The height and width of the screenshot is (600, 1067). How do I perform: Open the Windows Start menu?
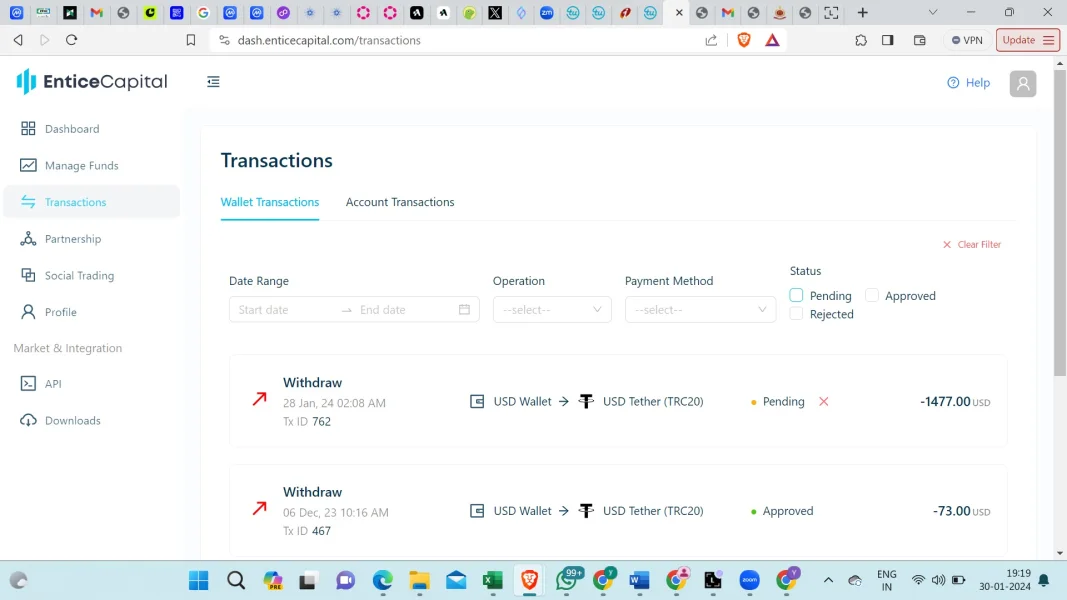tap(199, 580)
